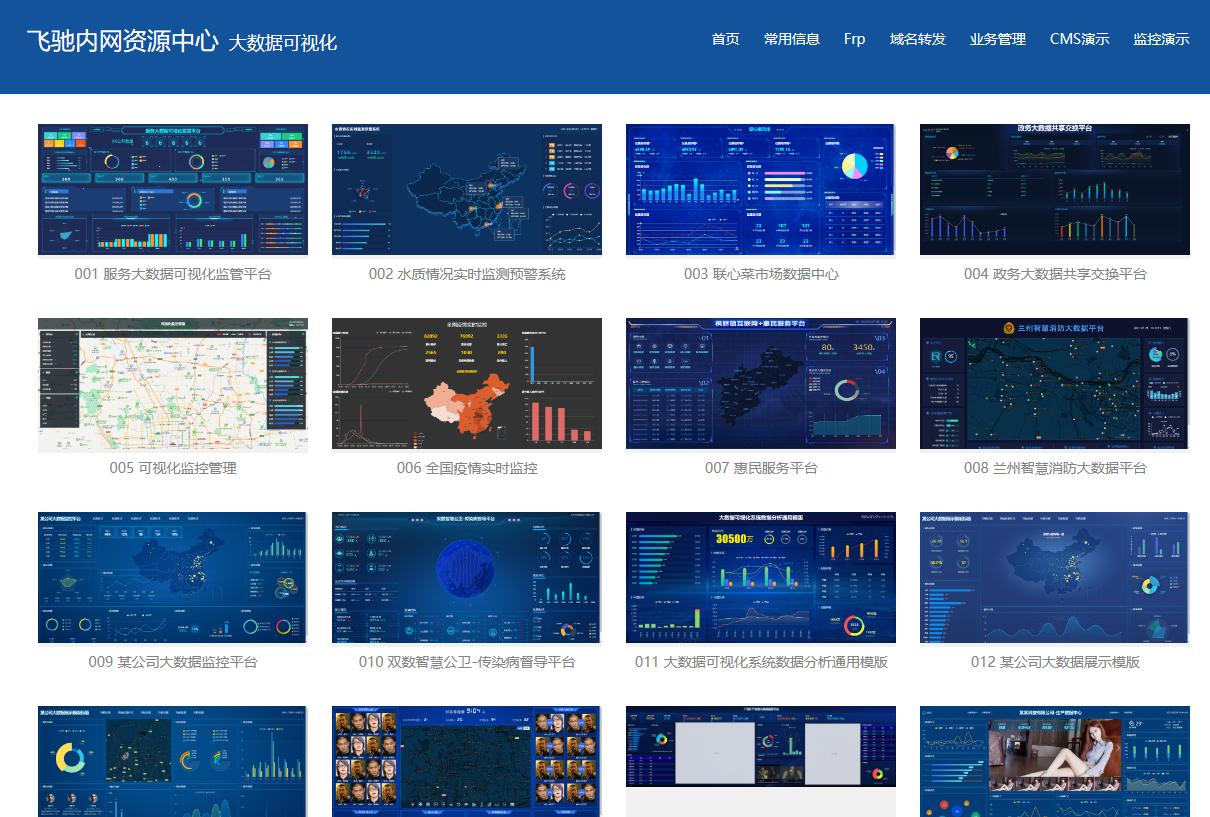Open the 012 某公司大数据展示模版 demo
The image size is (1210, 817).
coord(1054,577)
